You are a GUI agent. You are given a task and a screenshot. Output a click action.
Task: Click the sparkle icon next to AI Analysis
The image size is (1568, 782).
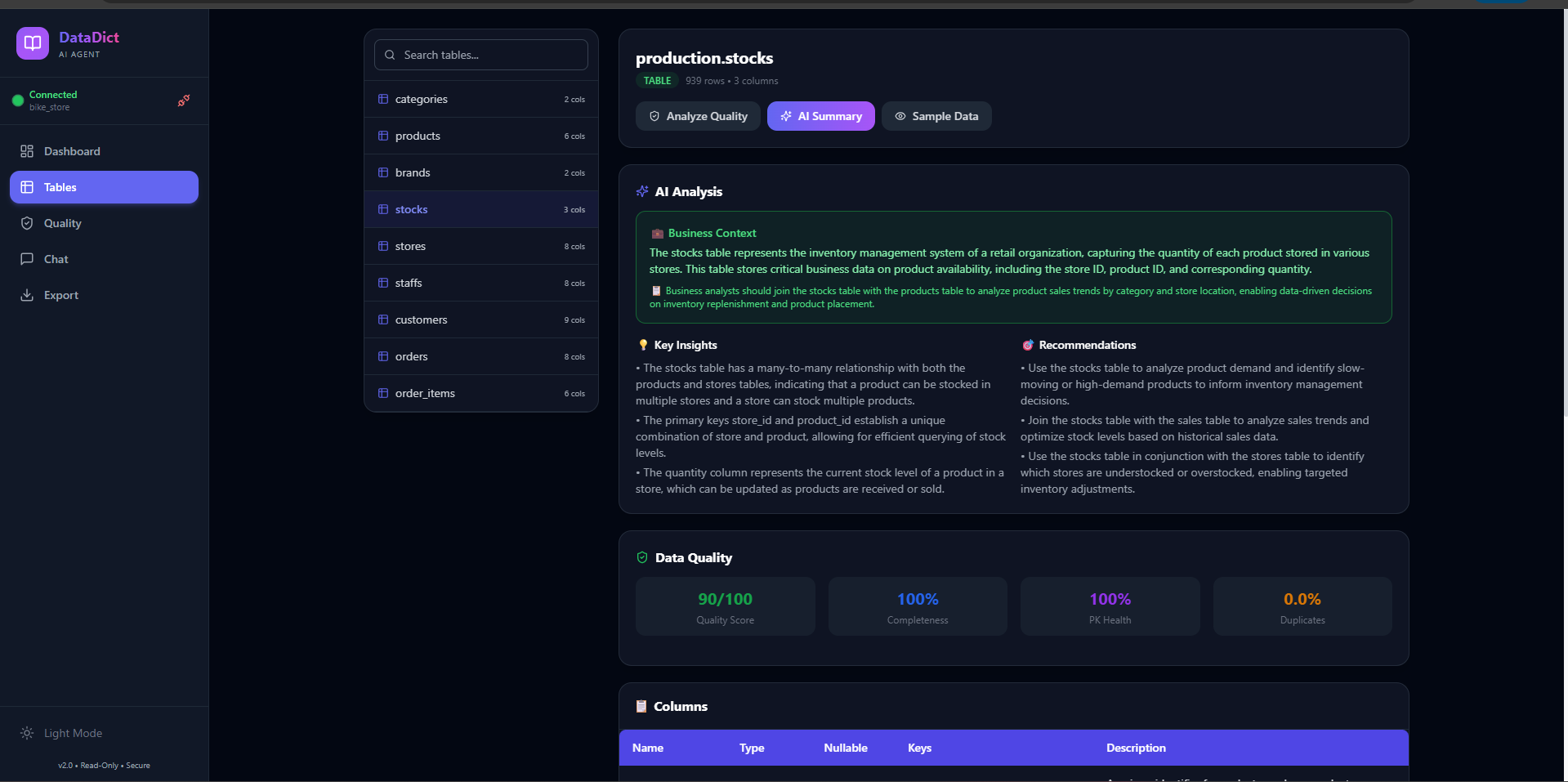642,191
